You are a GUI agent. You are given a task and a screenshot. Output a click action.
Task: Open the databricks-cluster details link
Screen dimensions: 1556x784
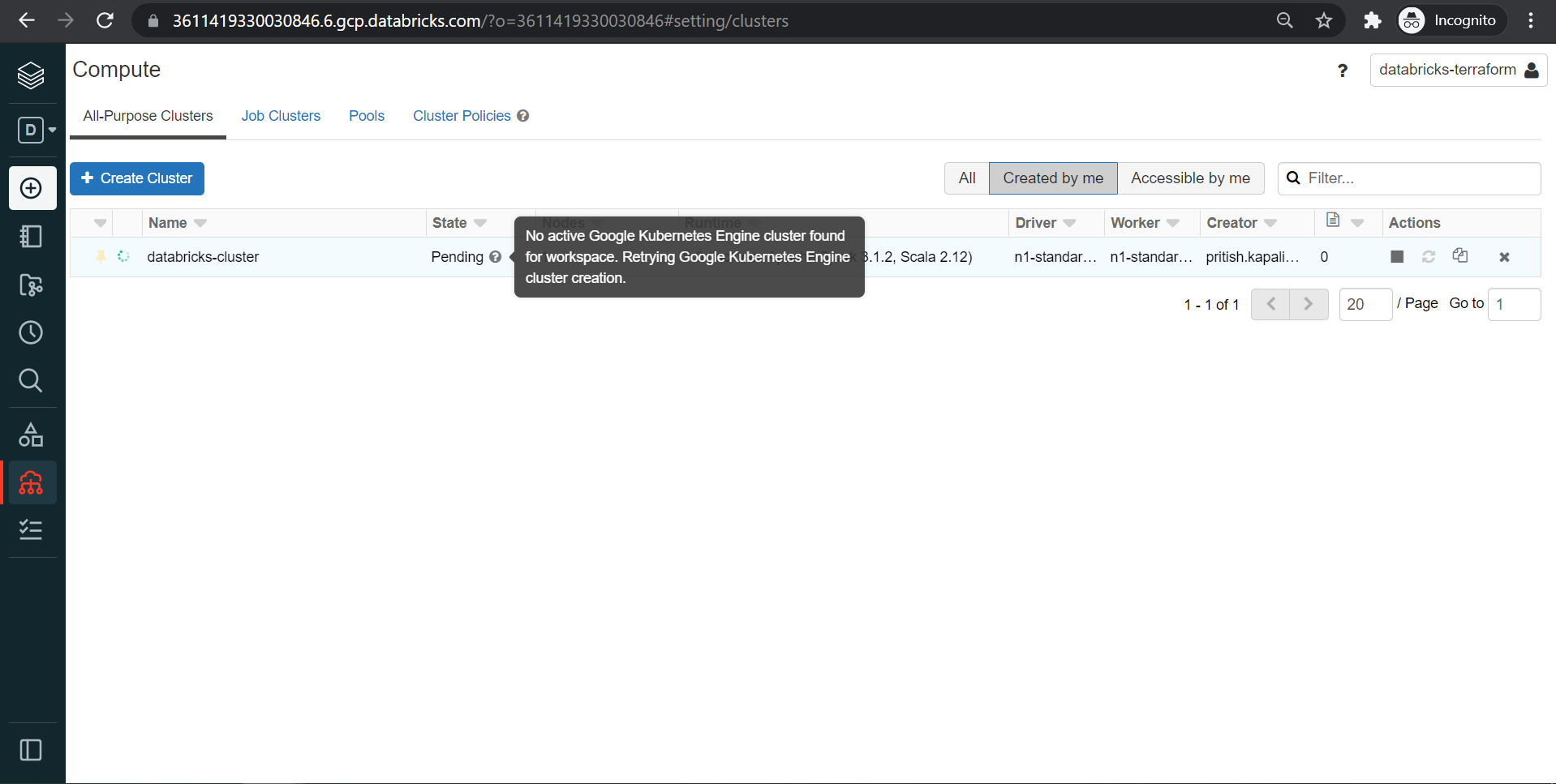pyautogui.click(x=203, y=256)
